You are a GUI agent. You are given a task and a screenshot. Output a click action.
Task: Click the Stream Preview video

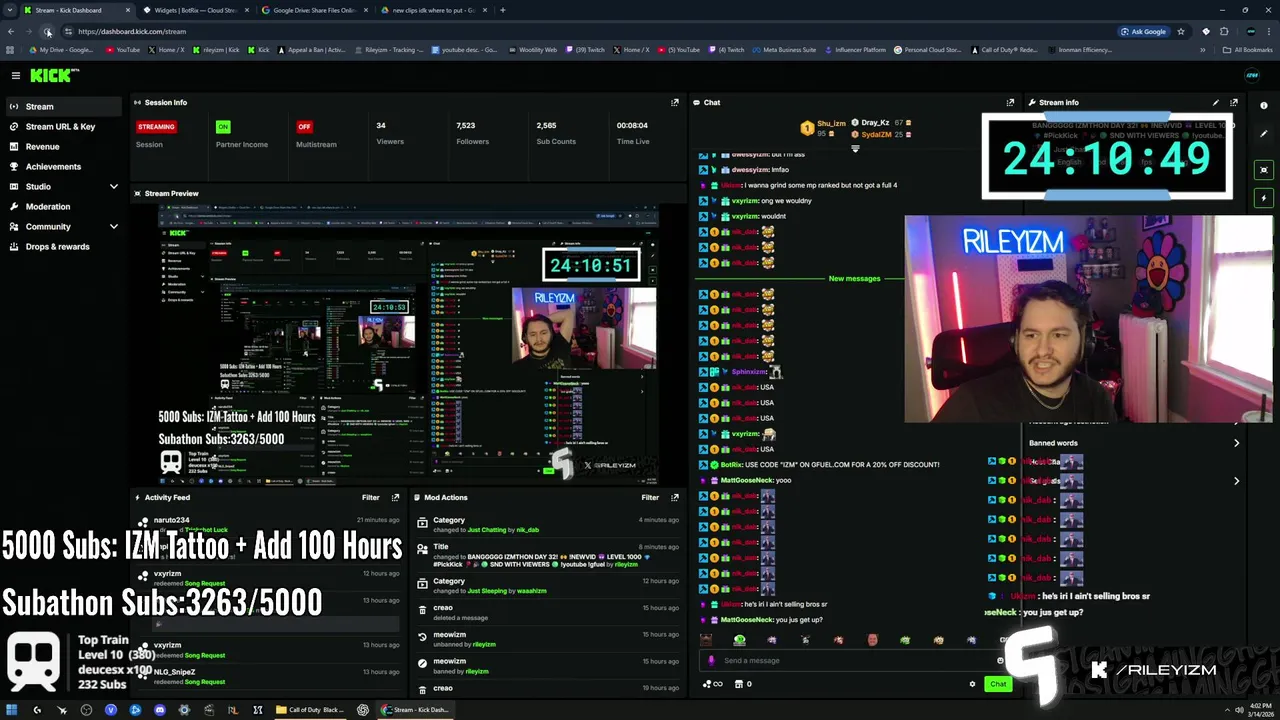click(x=408, y=345)
